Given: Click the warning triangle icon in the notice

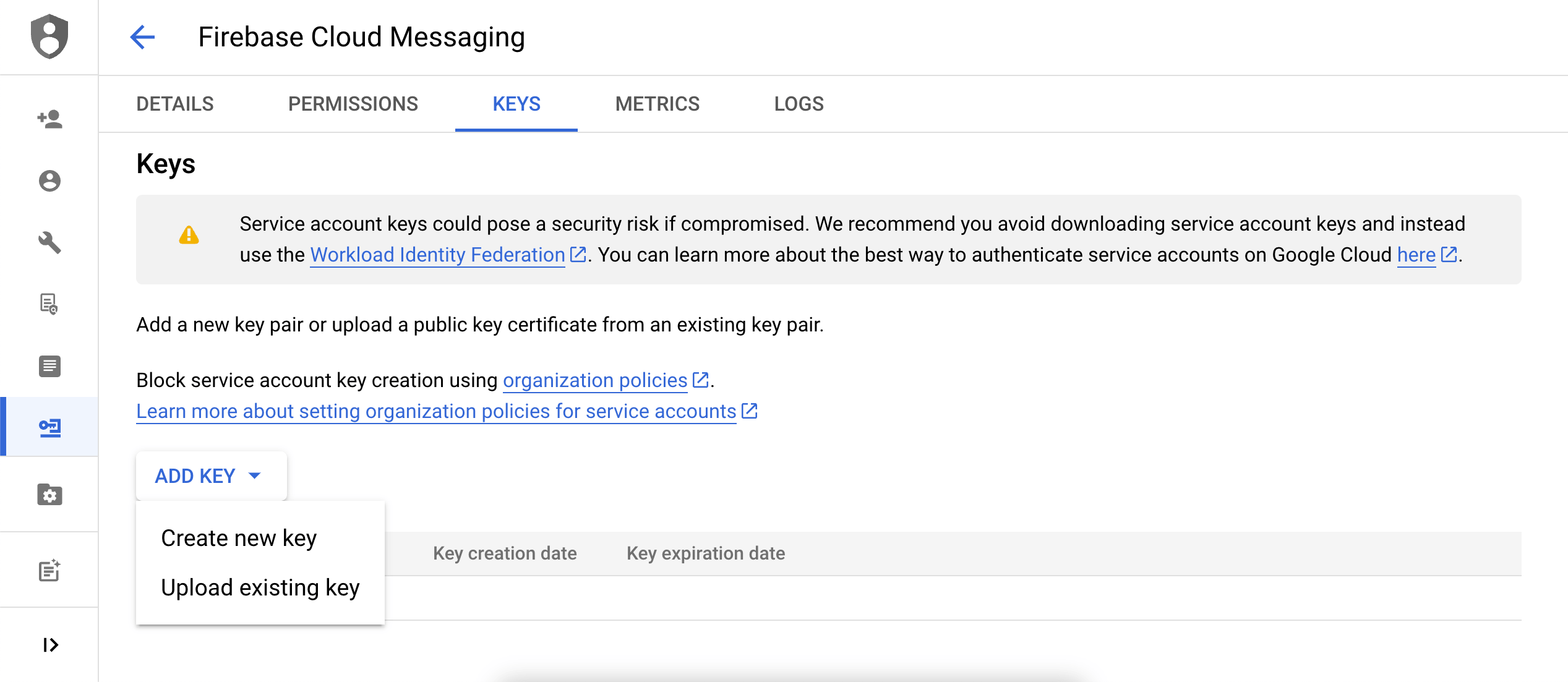Looking at the screenshot, I should tap(190, 236).
